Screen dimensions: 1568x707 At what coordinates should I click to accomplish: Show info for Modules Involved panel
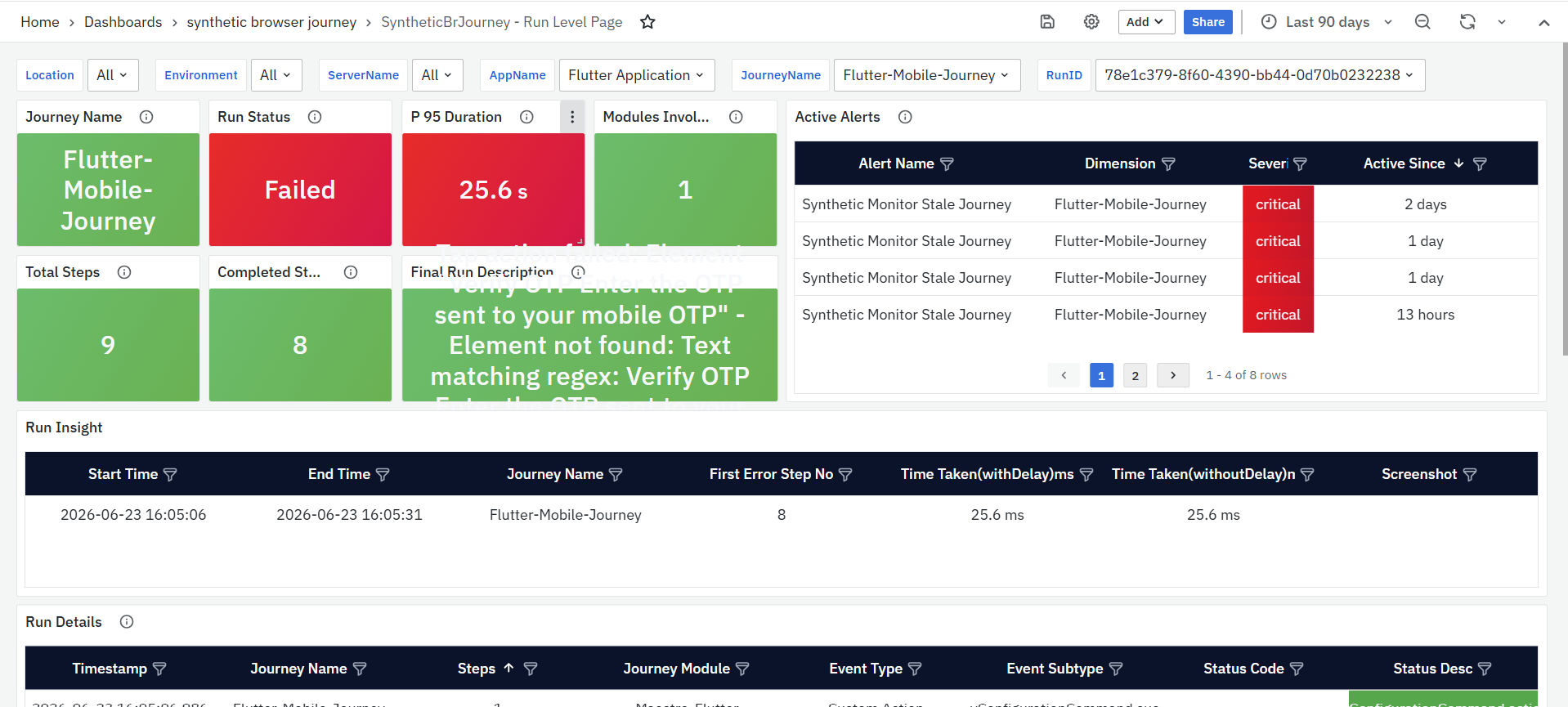(x=736, y=117)
